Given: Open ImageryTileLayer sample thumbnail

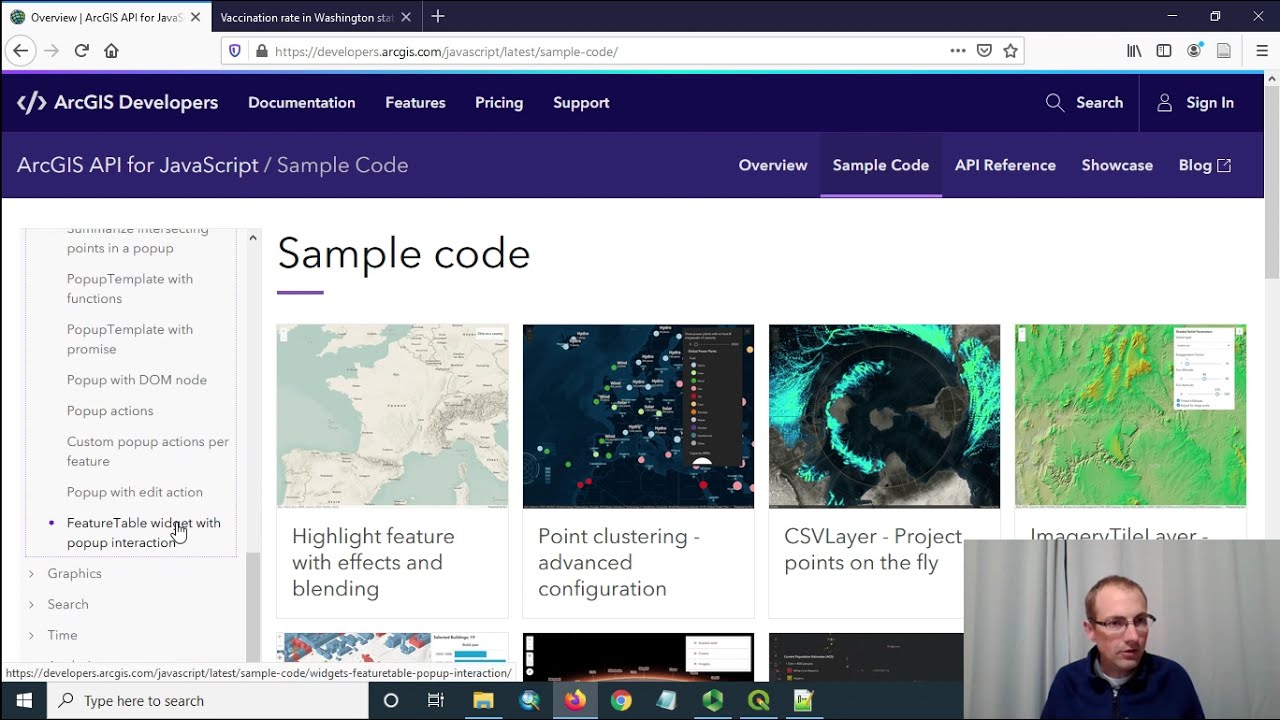Looking at the screenshot, I should pyautogui.click(x=1130, y=416).
